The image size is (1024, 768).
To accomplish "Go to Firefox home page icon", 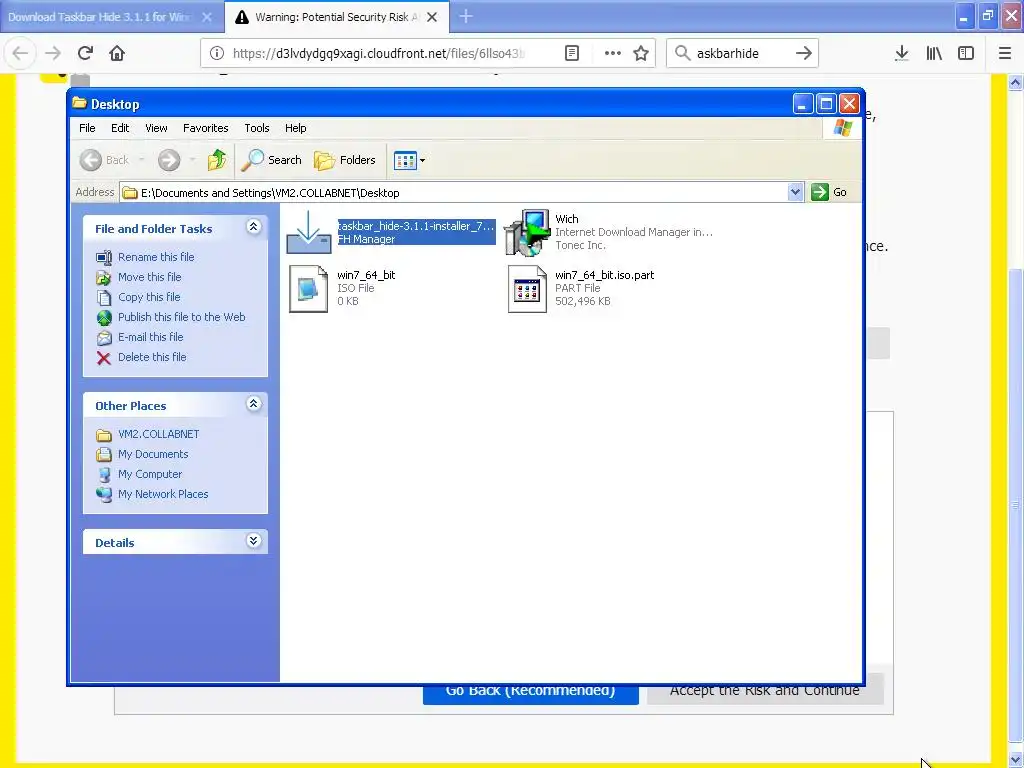I will (117, 53).
